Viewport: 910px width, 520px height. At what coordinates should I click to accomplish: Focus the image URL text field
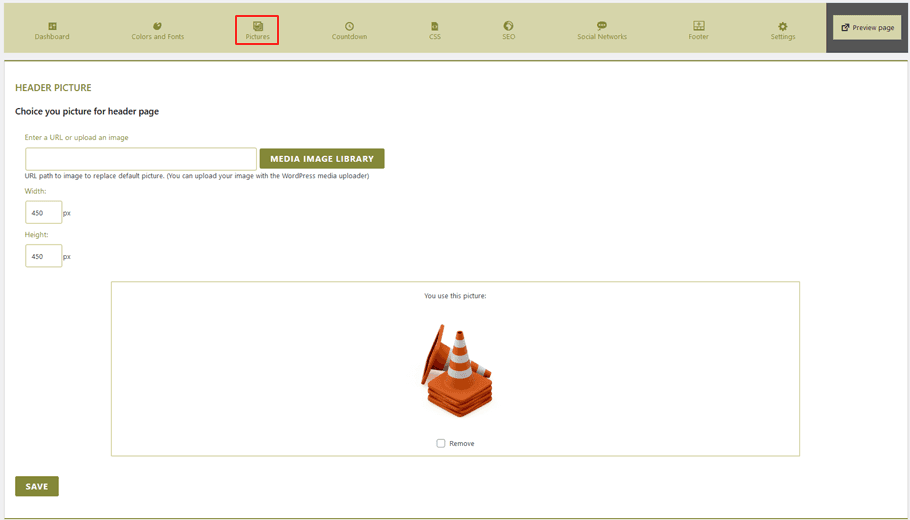pyautogui.click(x=140, y=159)
